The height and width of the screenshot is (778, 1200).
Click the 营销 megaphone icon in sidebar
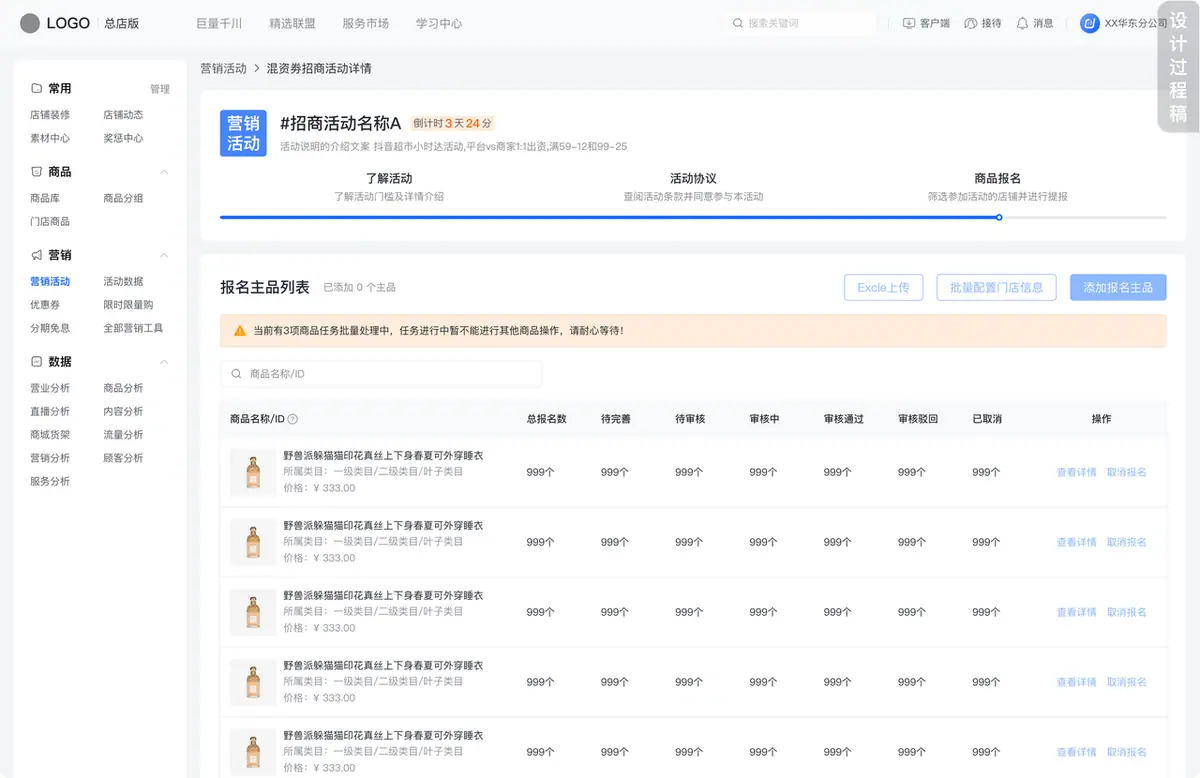click(x=36, y=255)
